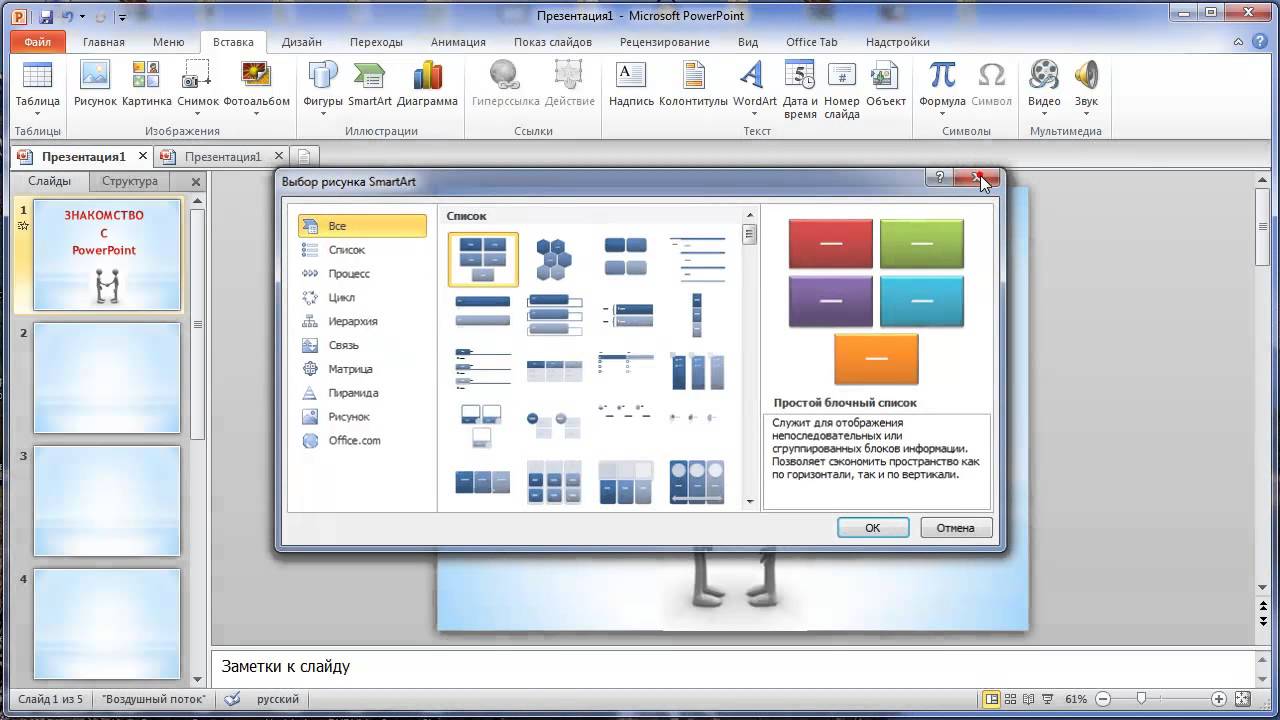Switch to Структура outline pane tab

[130, 181]
